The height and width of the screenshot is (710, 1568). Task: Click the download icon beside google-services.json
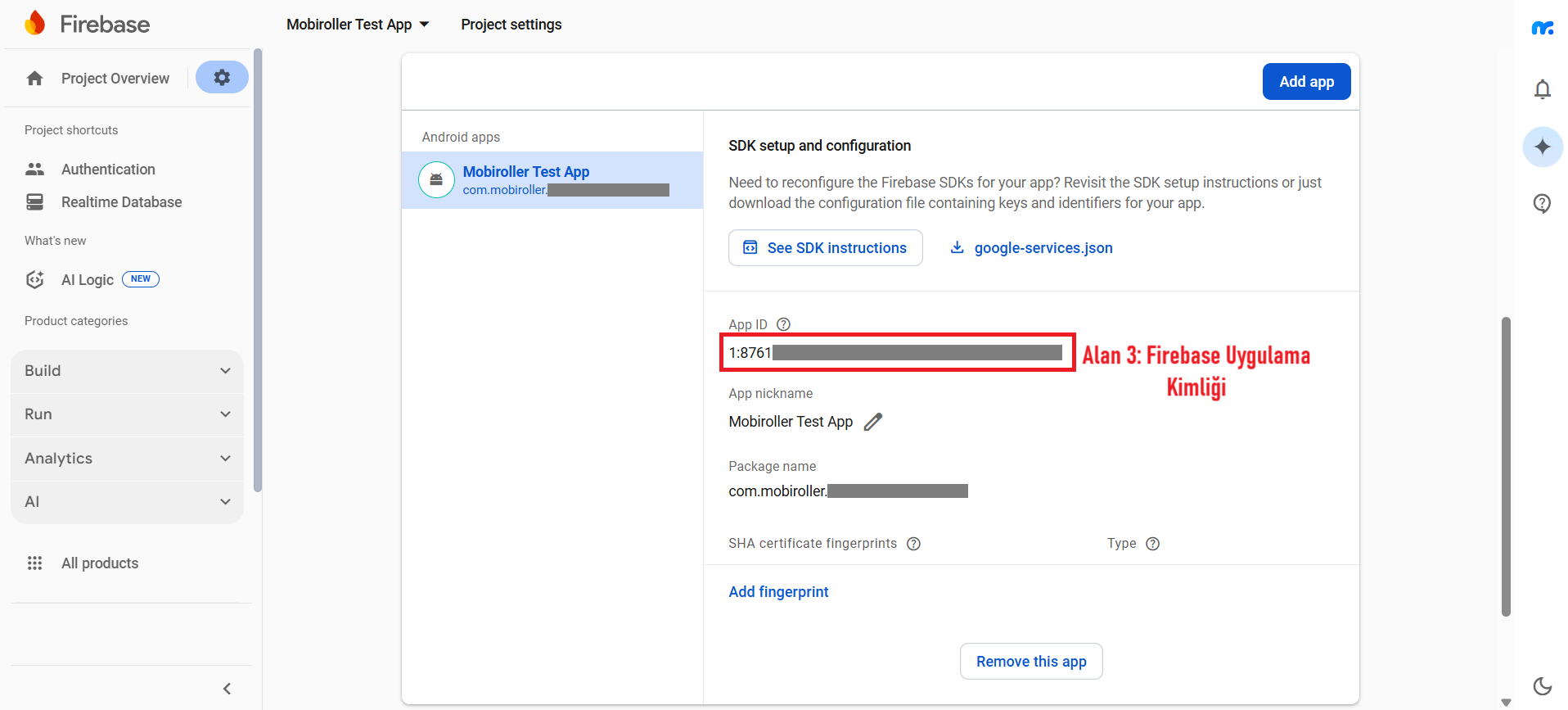tap(957, 247)
